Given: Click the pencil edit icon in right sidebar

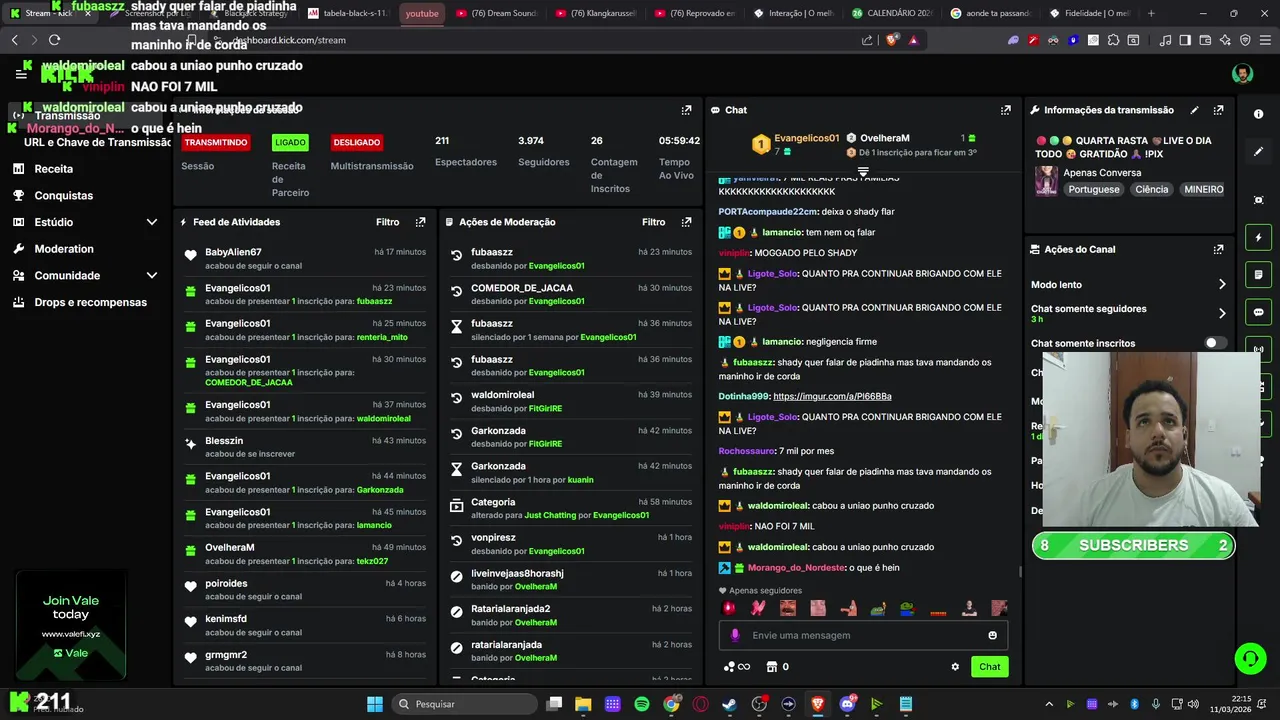Looking at the screenshot, I should tap(1258, 151).
